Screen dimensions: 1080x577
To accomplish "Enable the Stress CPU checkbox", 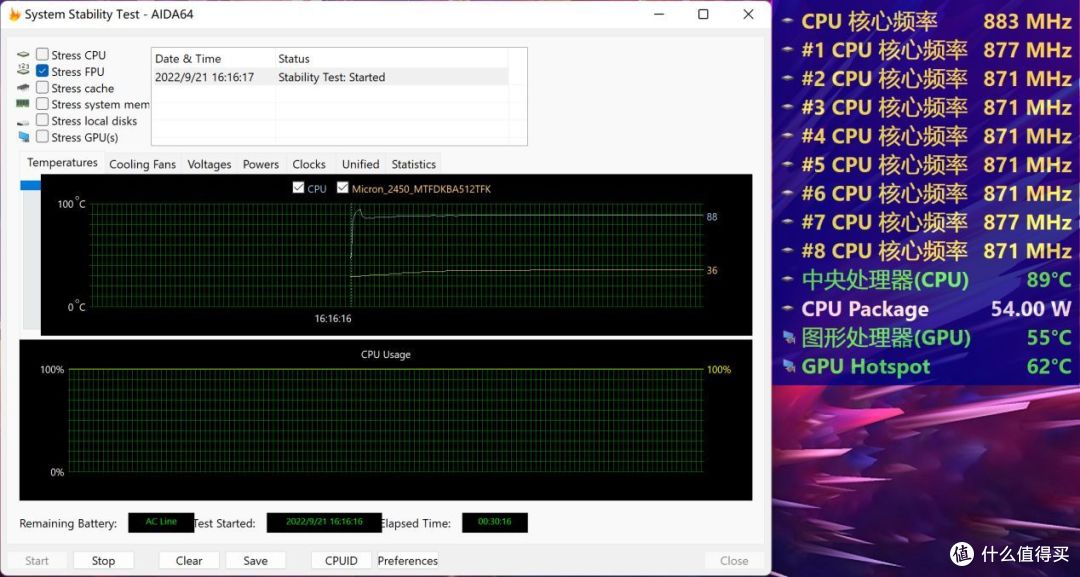I will (x=42, y=54).
